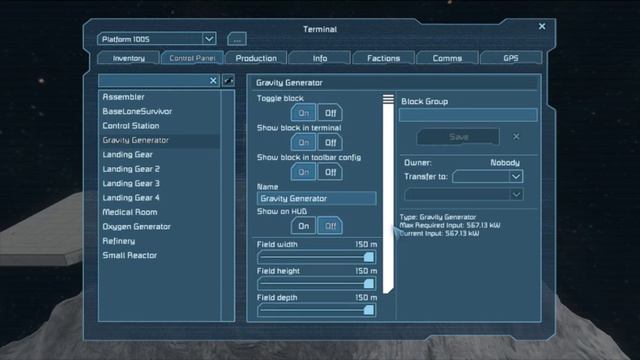Viewport: 640px width, 360px height.
Task: Turn Toggle block Off
Action: (x=330, y=113)
